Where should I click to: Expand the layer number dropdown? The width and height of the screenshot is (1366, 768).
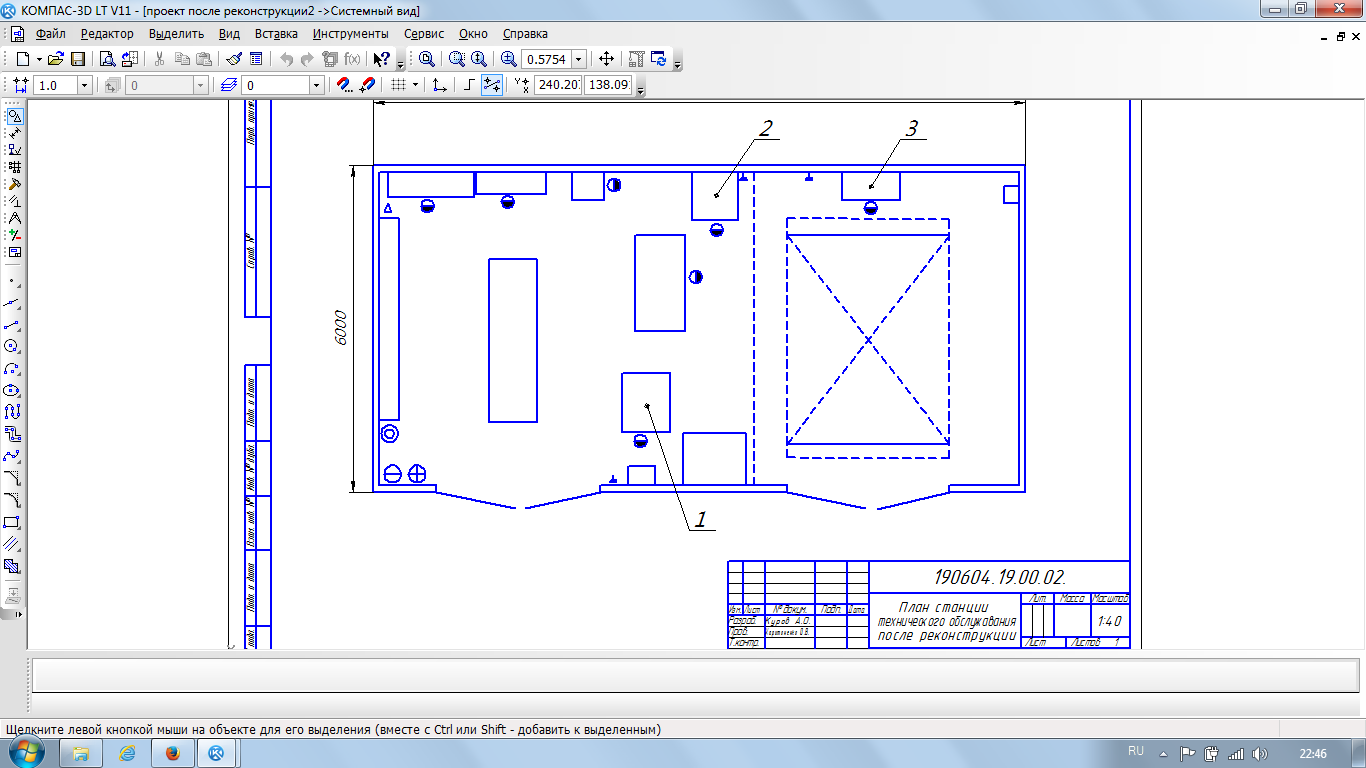317,86
